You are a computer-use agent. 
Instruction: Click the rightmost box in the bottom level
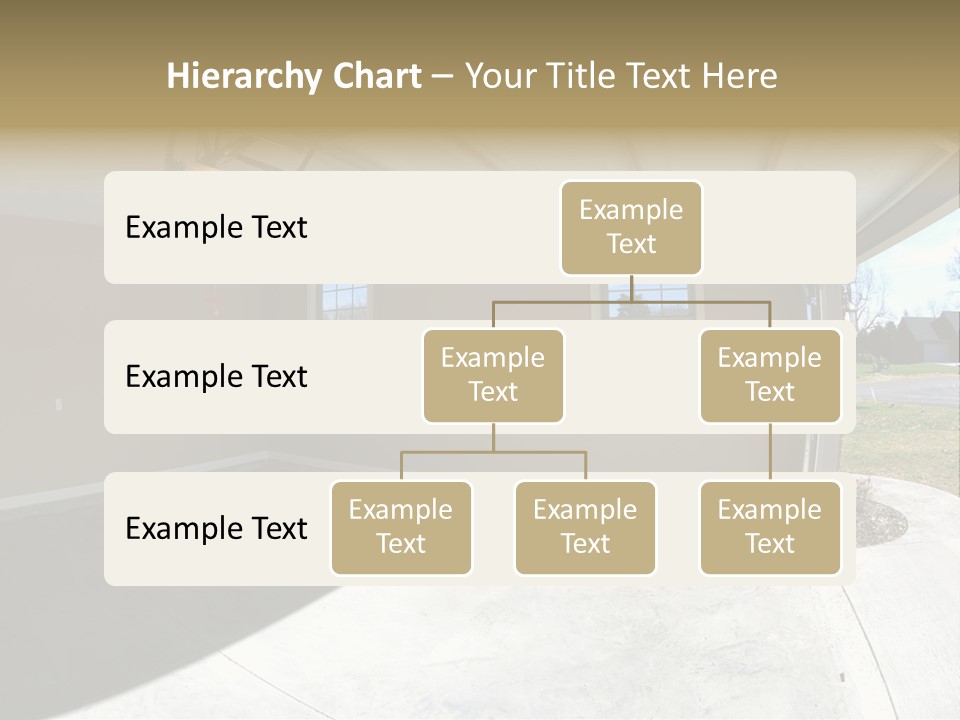click(770, 527)
